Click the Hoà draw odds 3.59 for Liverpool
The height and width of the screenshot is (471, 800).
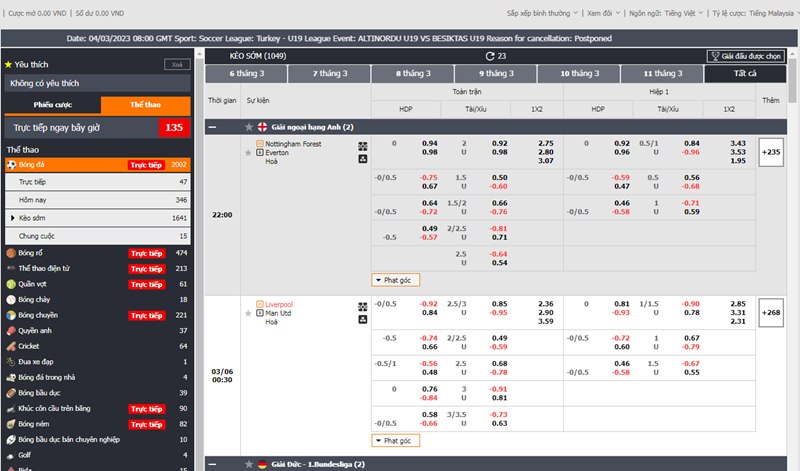coord(546,321)
